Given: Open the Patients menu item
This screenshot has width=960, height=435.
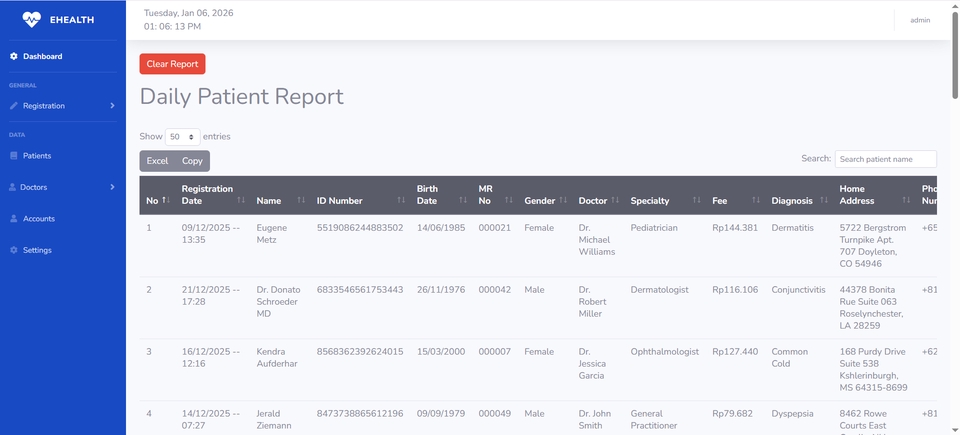Looking at the screenshot, I should (37, 156).
